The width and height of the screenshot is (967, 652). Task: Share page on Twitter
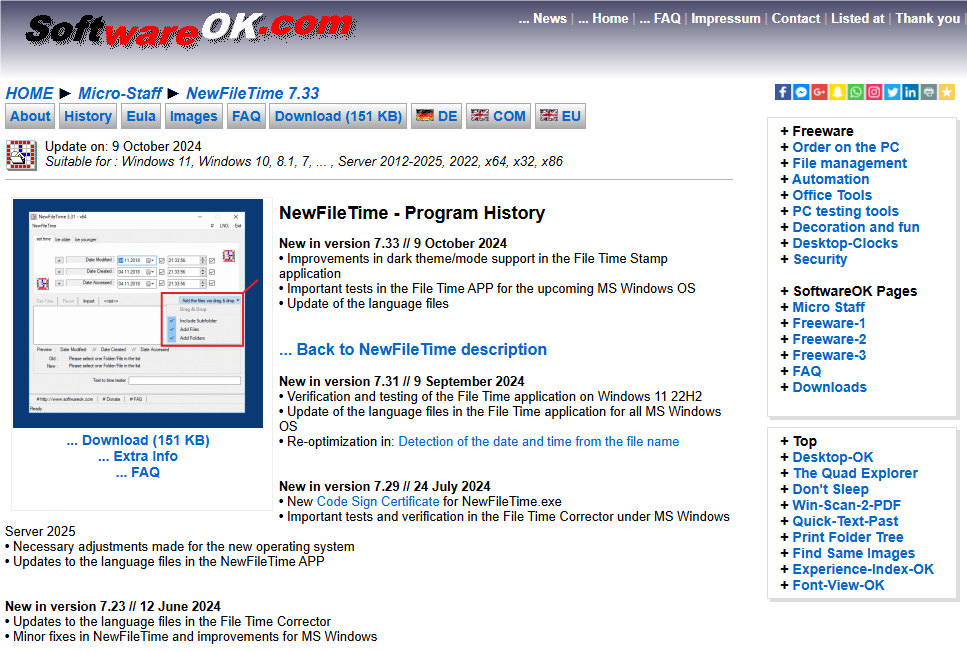892,93
